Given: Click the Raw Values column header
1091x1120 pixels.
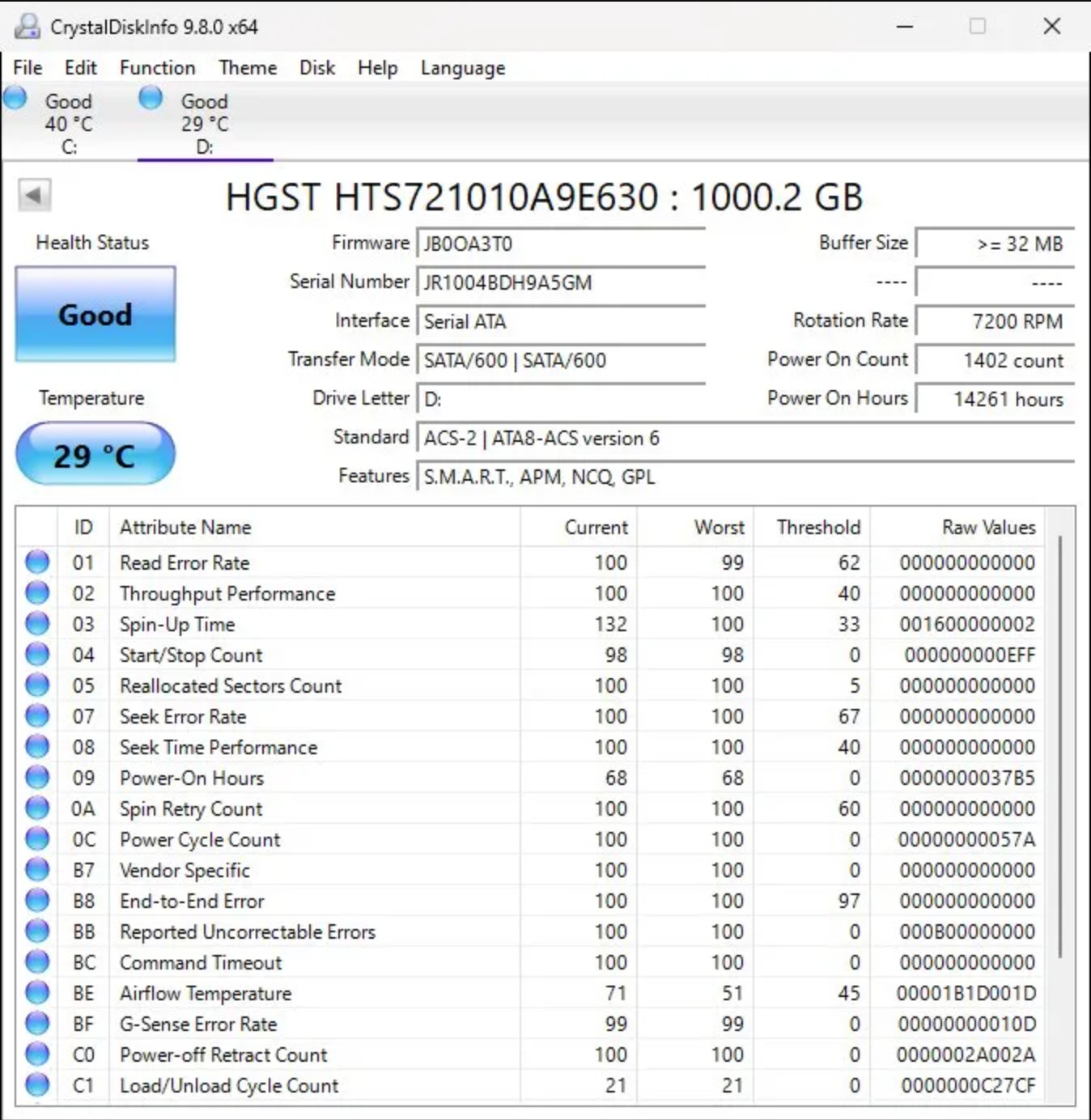Looking at the screenshot, I should 957,527.
